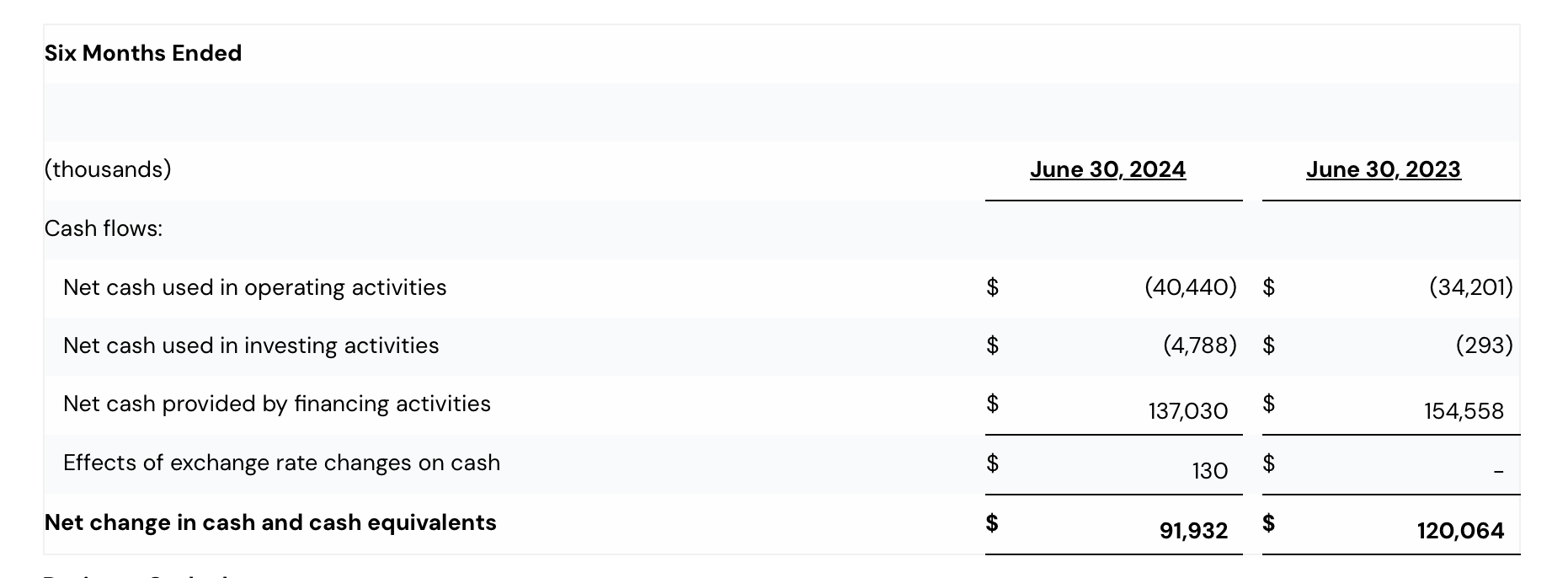Click the June 30, 2024 column header
1568x578 pixels.
click(1107, 169)
